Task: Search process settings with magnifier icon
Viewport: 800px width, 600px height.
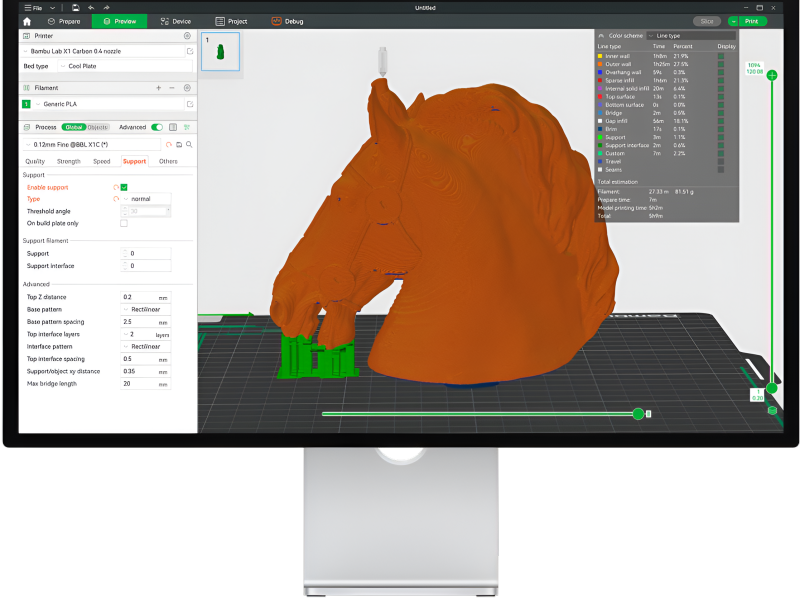Action: tap(189, 144)
